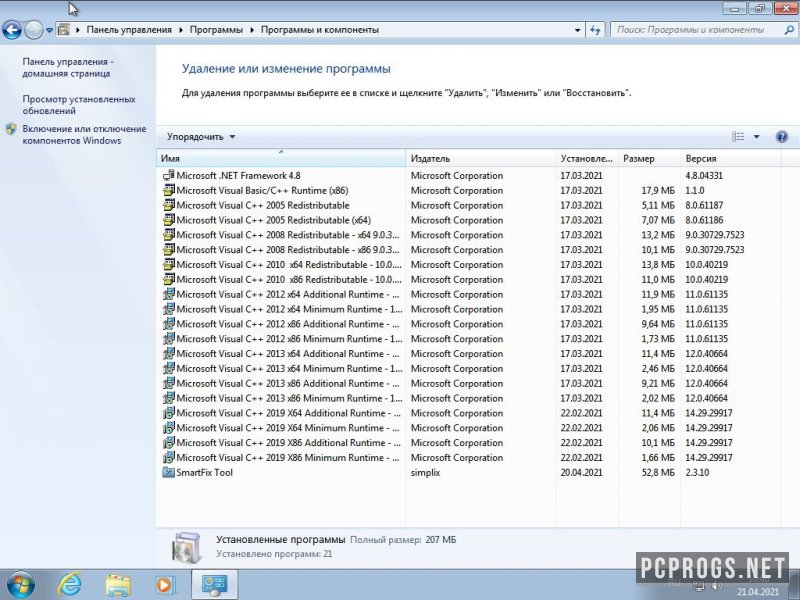
Task: Select Visual C++ 2008 x64 entry icon
Action: pyautogui.click(x=168, y=235)
